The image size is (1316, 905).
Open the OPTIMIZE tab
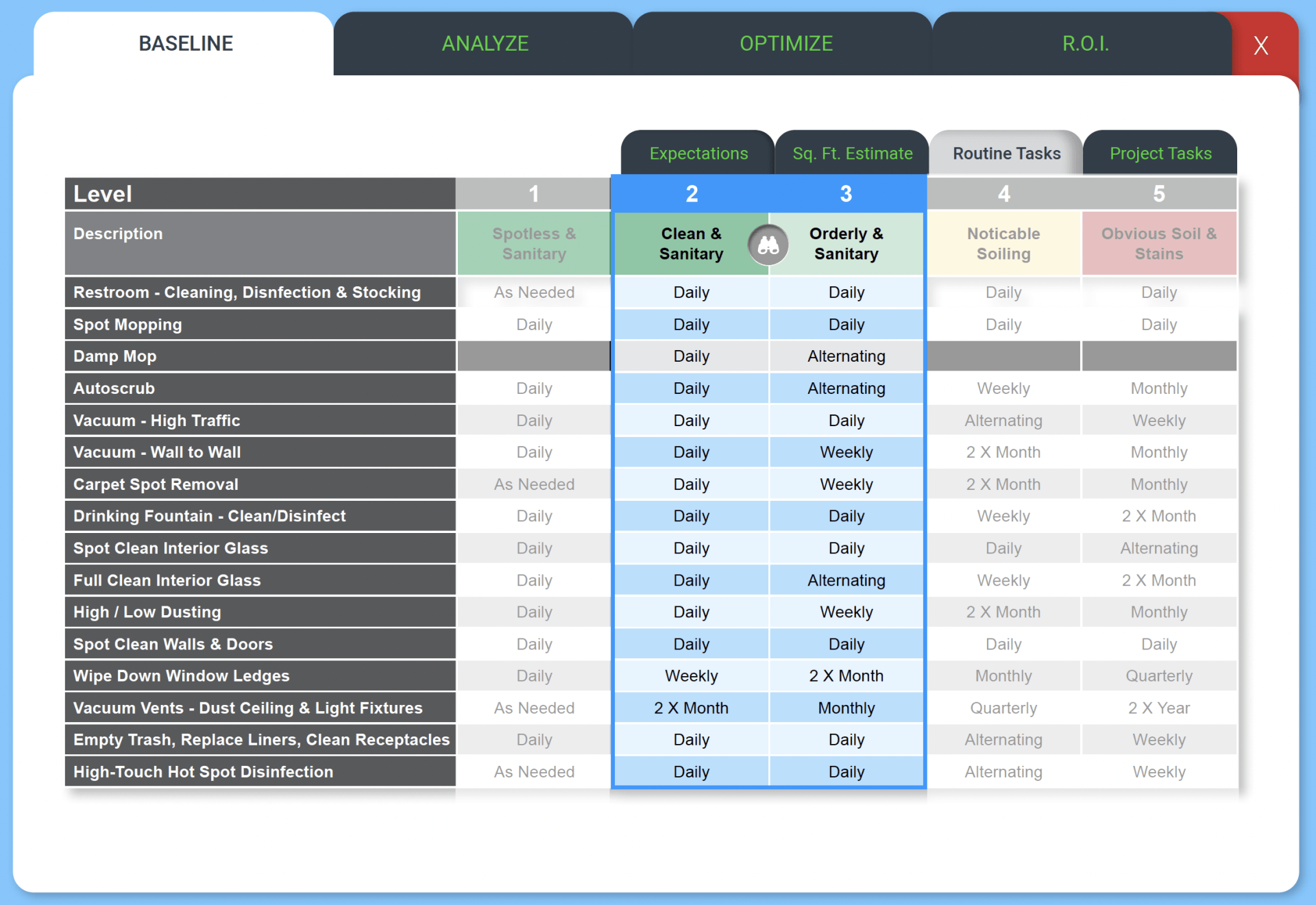786,44
